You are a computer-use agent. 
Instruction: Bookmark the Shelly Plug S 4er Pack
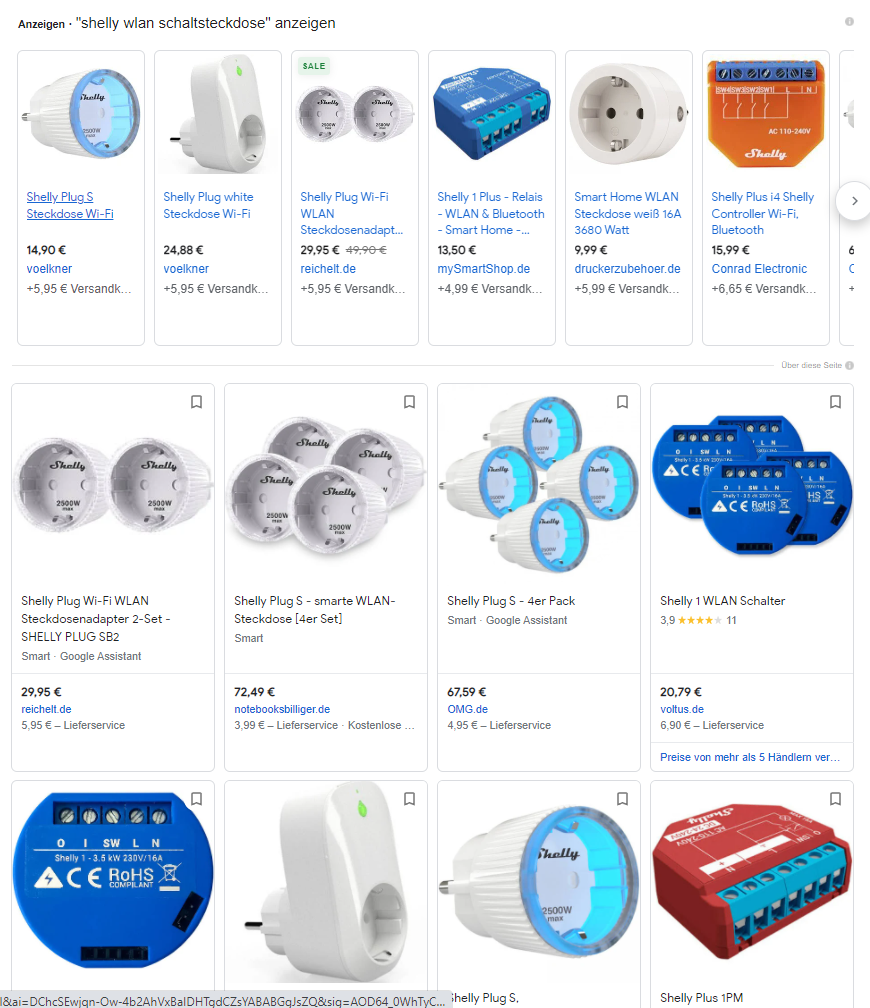pyautogui.click(x=622, y=402)
